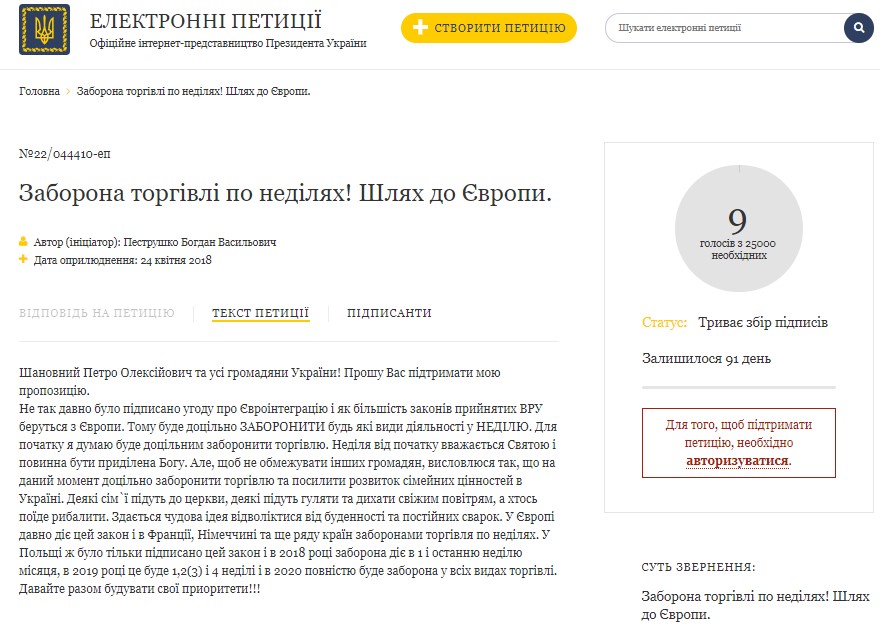
Task: Open the "ВІДПОВІДЬ НА ПЕТИЦІЮ" tab
Action: coord(95,313)
